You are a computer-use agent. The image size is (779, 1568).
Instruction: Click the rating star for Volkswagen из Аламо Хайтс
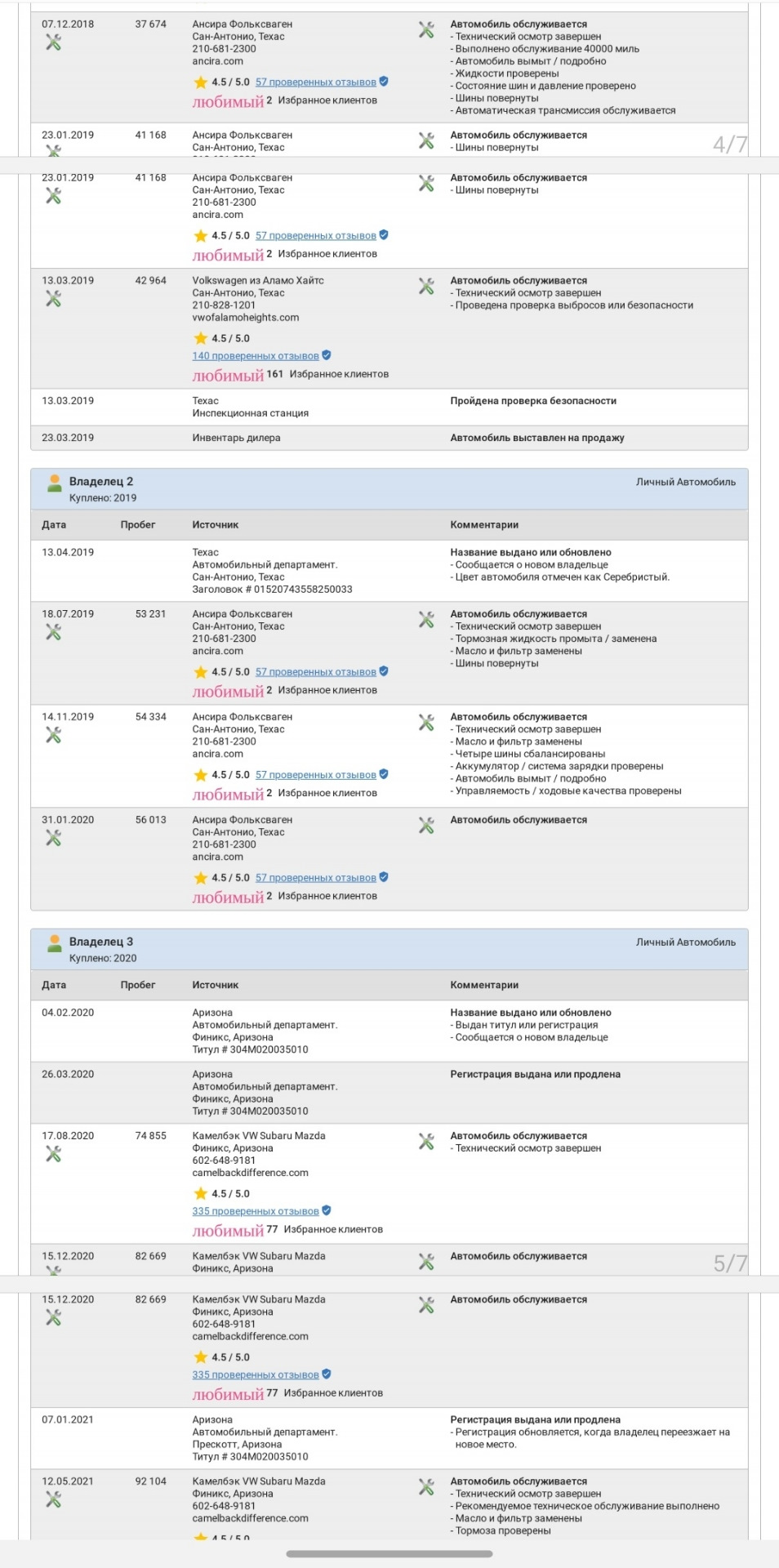200,338
